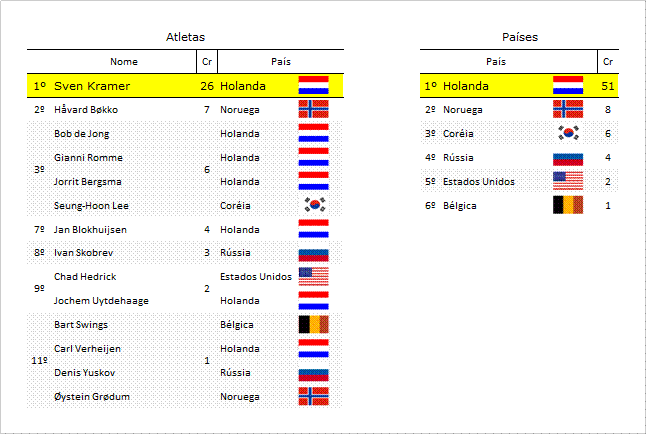Screen dimensions: 647x435
Task: Click the Netherlands flag beside Sven Kramer
Action: click(314, 85)
